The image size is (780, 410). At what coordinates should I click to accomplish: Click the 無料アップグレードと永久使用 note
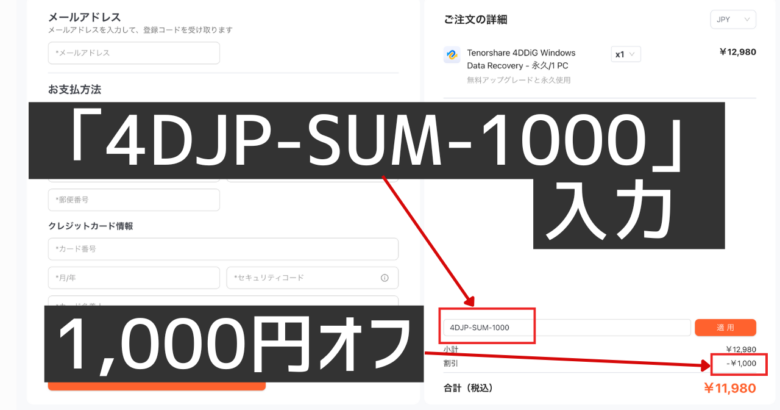518,80
